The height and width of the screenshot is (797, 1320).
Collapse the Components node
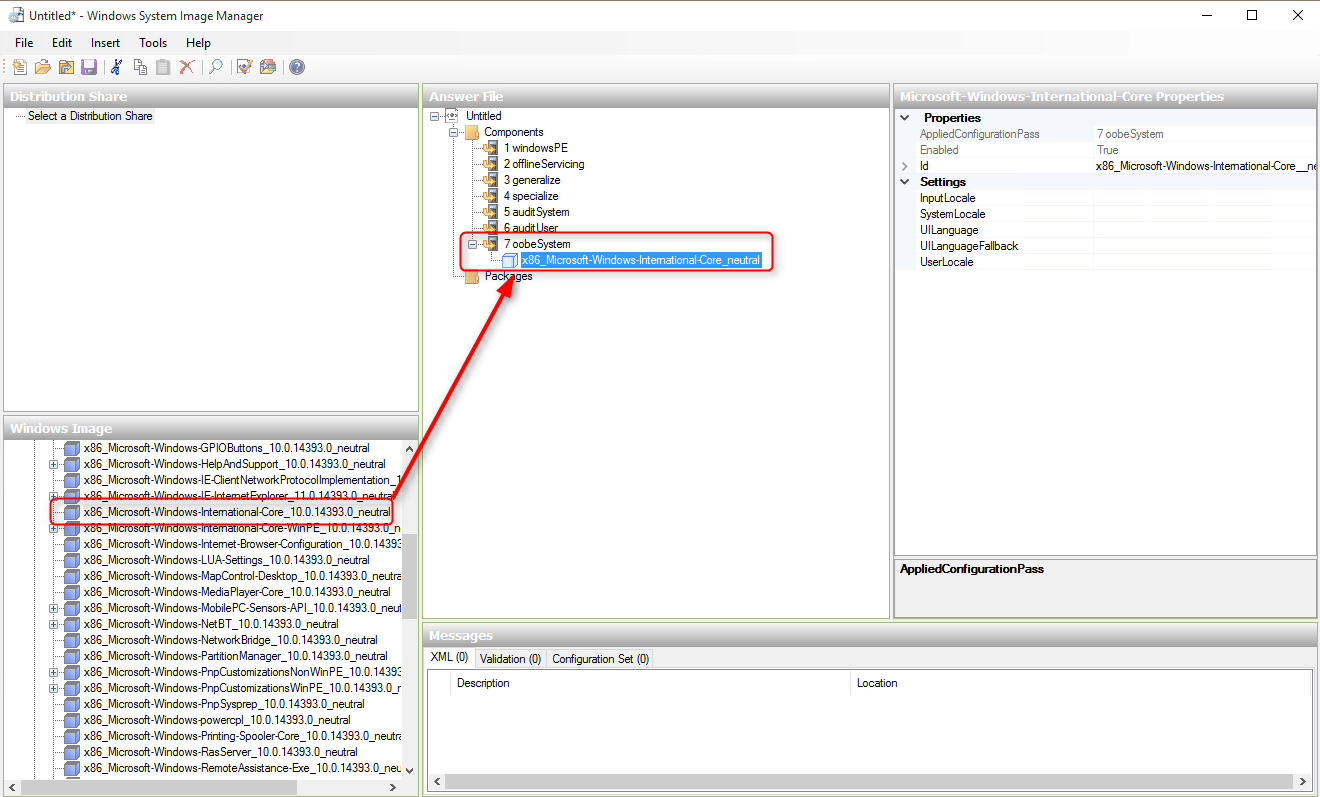coord(453,132)
